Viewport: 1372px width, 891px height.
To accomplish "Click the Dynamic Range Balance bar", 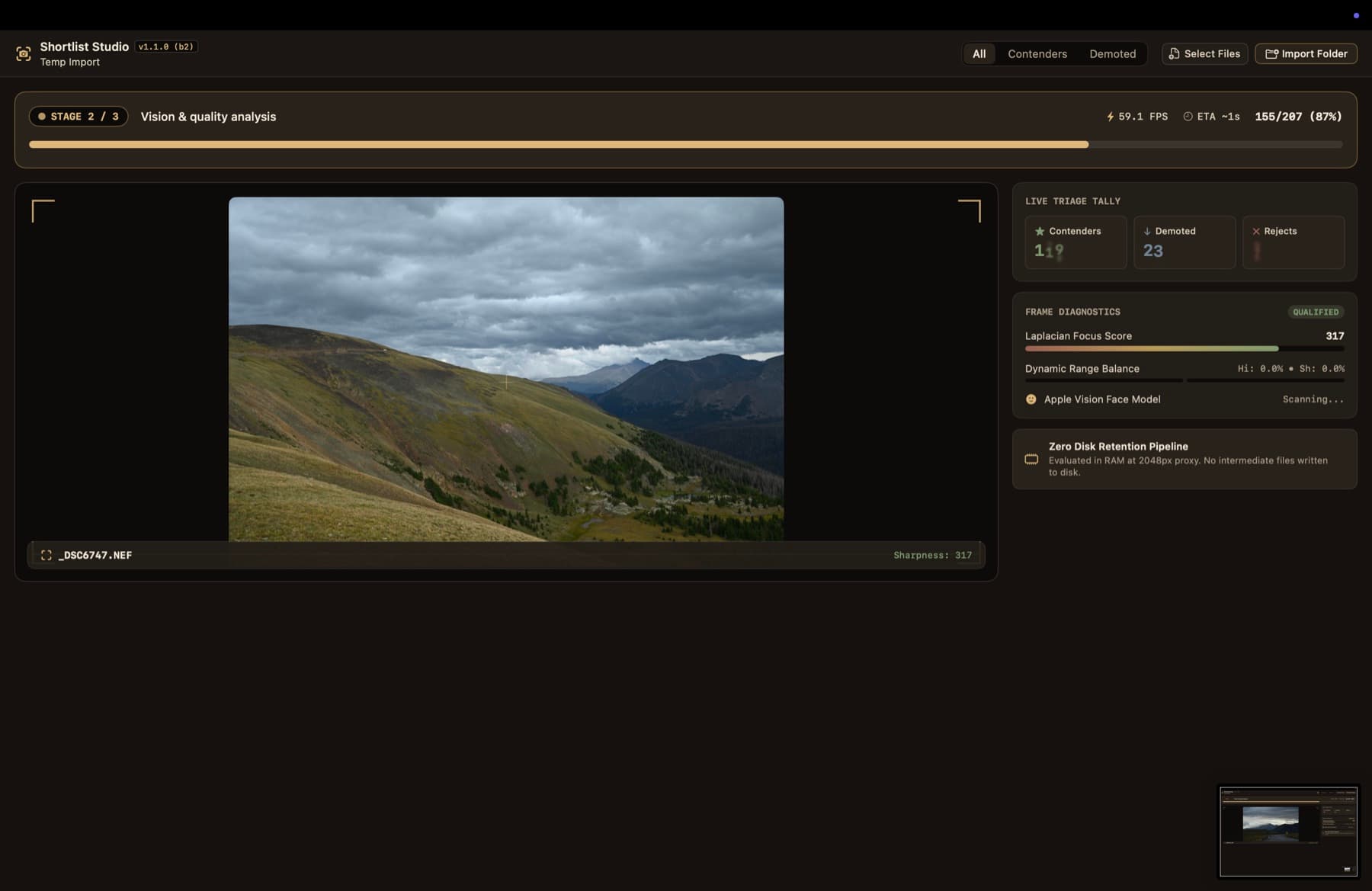I will coord(1184,380).
